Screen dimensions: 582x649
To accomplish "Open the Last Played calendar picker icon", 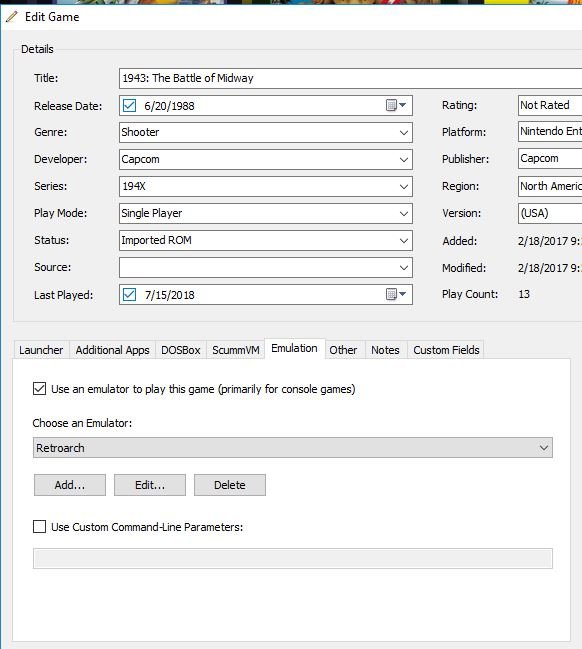I will click(396, 294).
